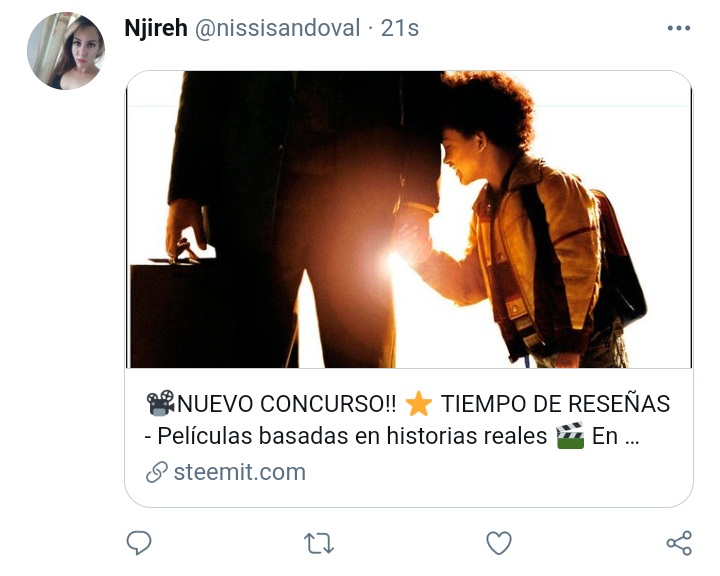720x576 pixels.
Task: Click the movie camera emoji in card title
Action: (160, 403)
